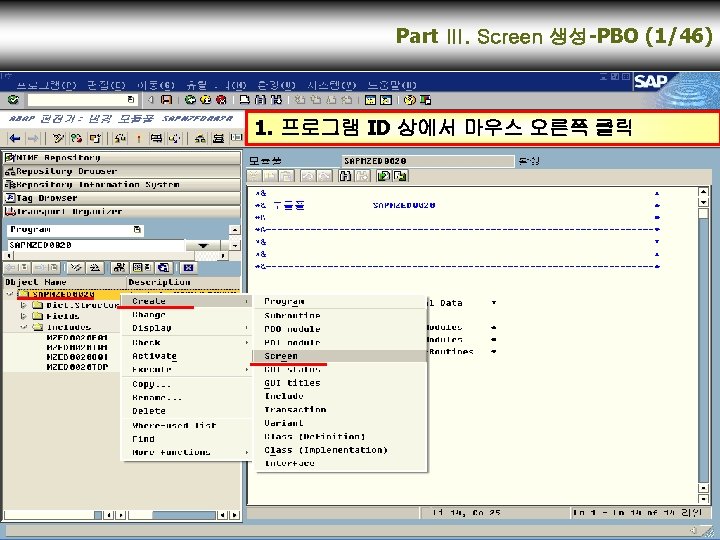Click the editor Paste clipboard icon

click(286, 176)
